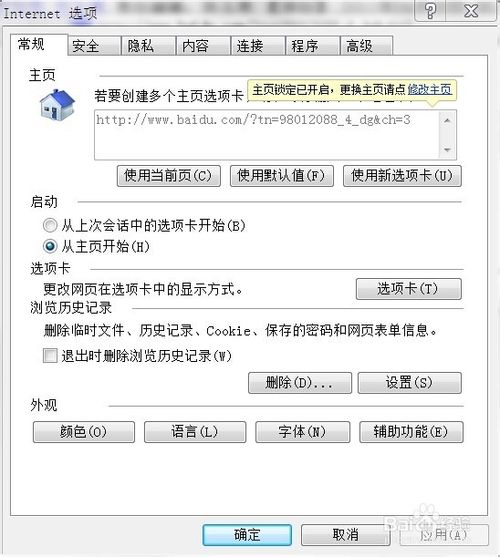The image size is (500, 557).
Task: Click 使用默认值 button
Action: 282,176
